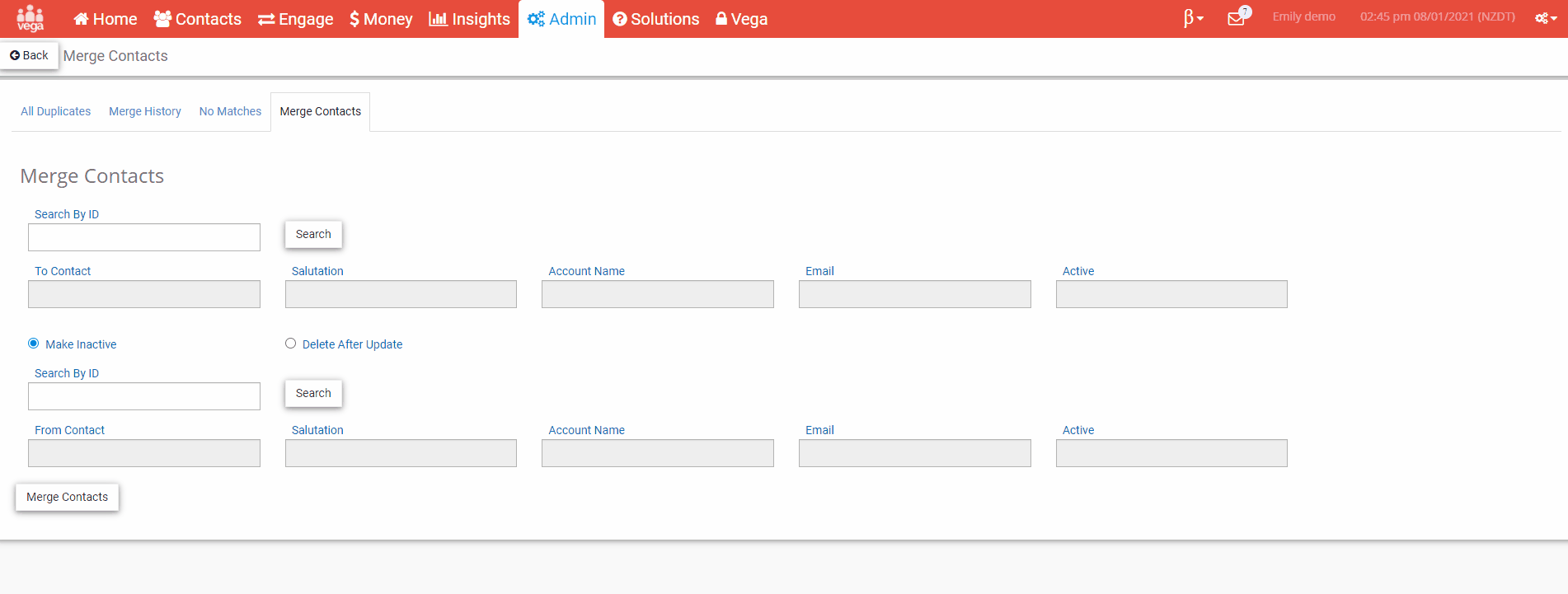1568x594 pixels.
Task: Click the From Contact Salutation field
Action: coord(401,453)
